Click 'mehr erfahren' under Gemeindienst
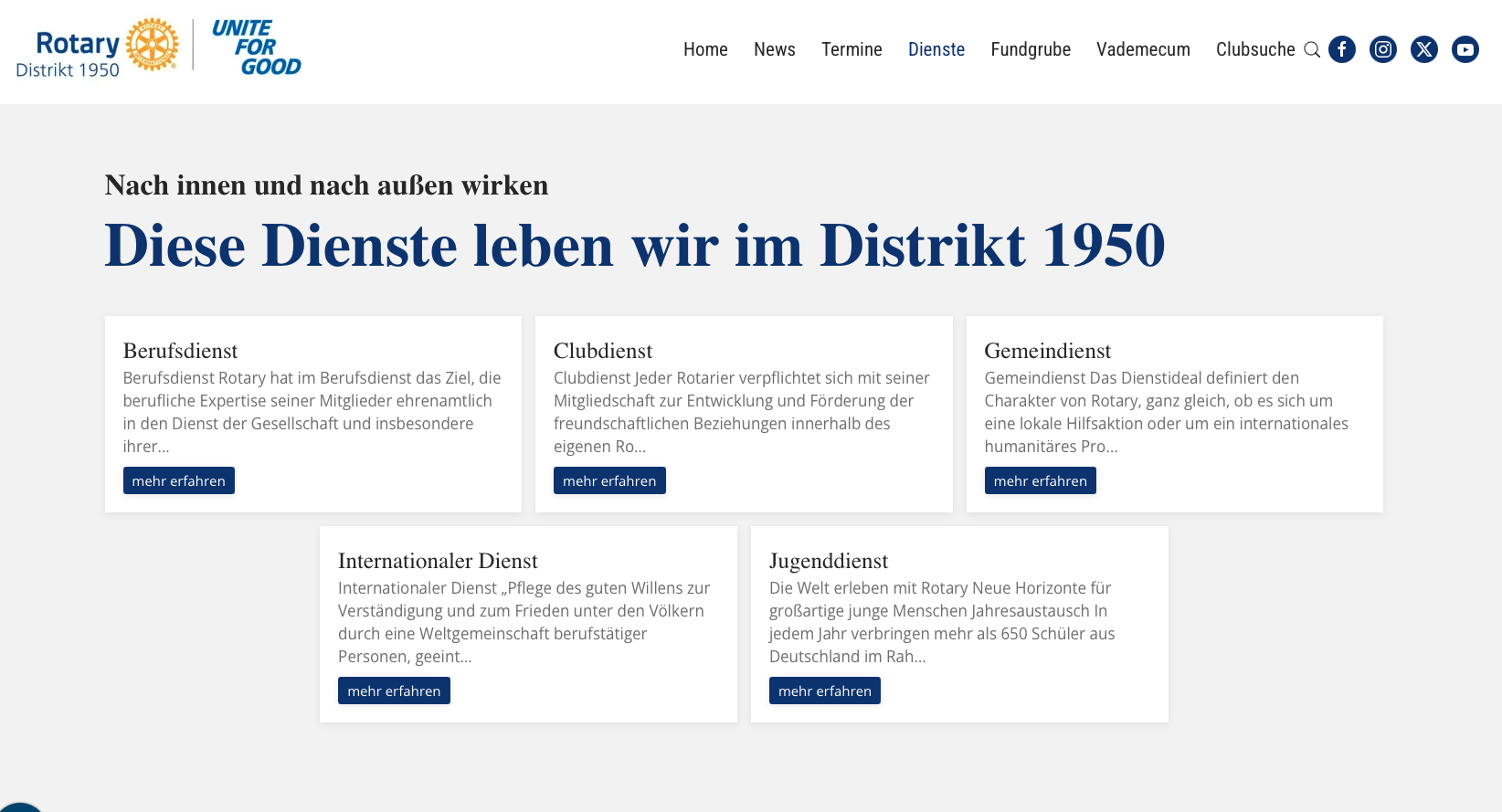 pyautogui.click(x=1040, y=480)
